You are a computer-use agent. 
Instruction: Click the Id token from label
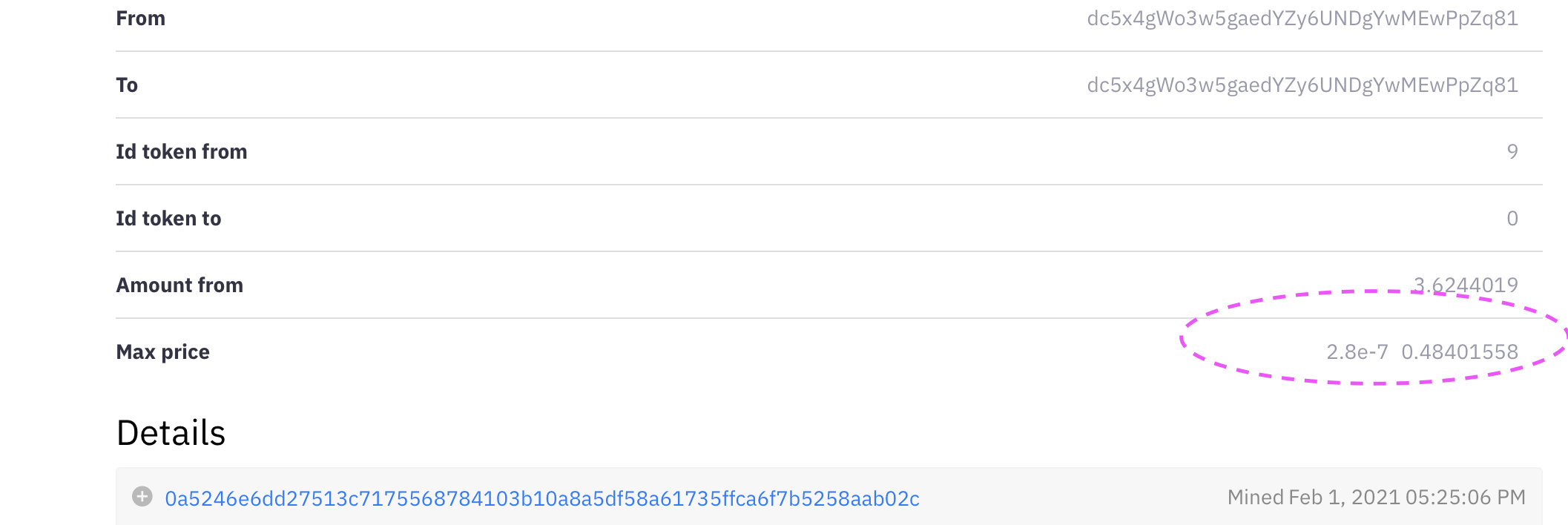click(x=182, y=152)
